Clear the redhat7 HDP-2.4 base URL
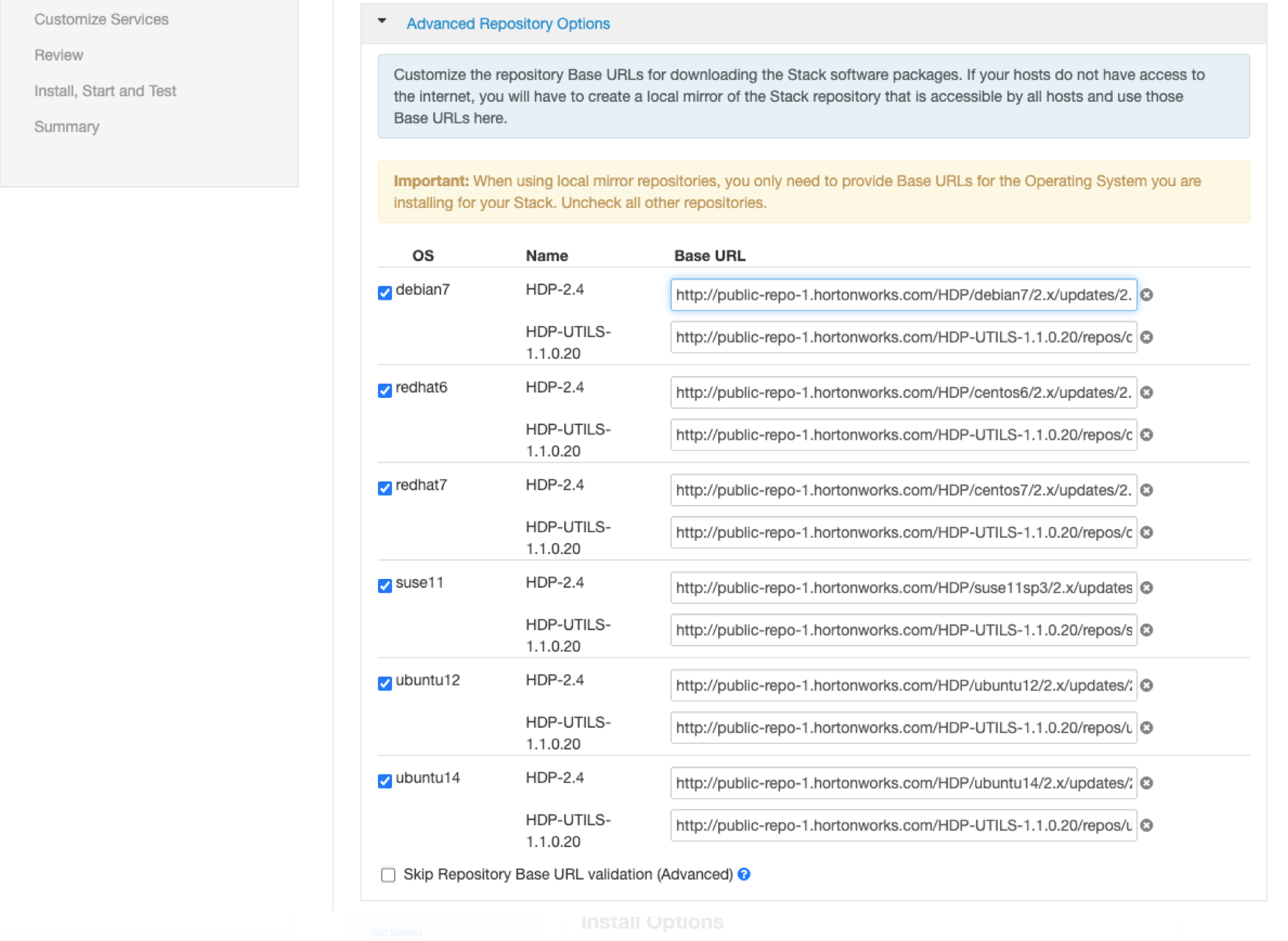The width and height of the screenshot is (1288, 941). click(1147, 490)
